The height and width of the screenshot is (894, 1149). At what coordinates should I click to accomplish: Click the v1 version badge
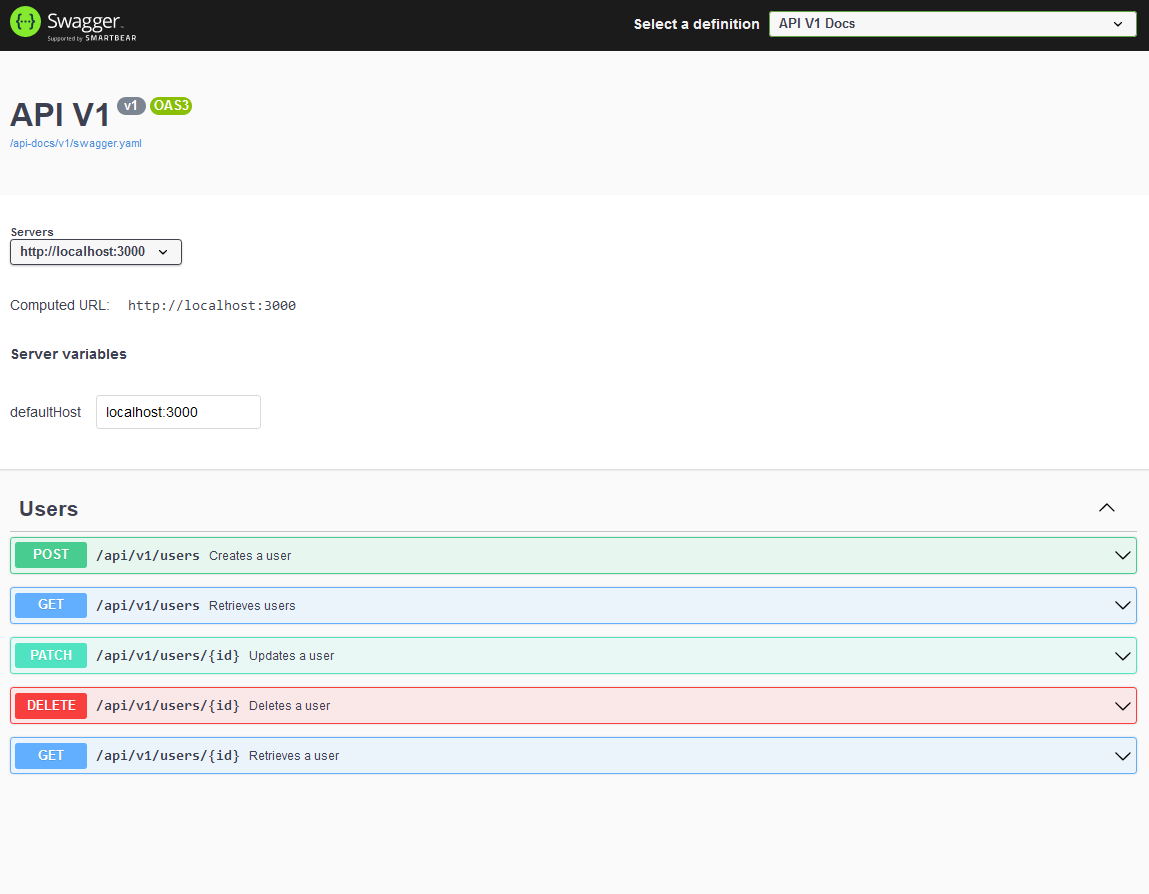(130, 106)
